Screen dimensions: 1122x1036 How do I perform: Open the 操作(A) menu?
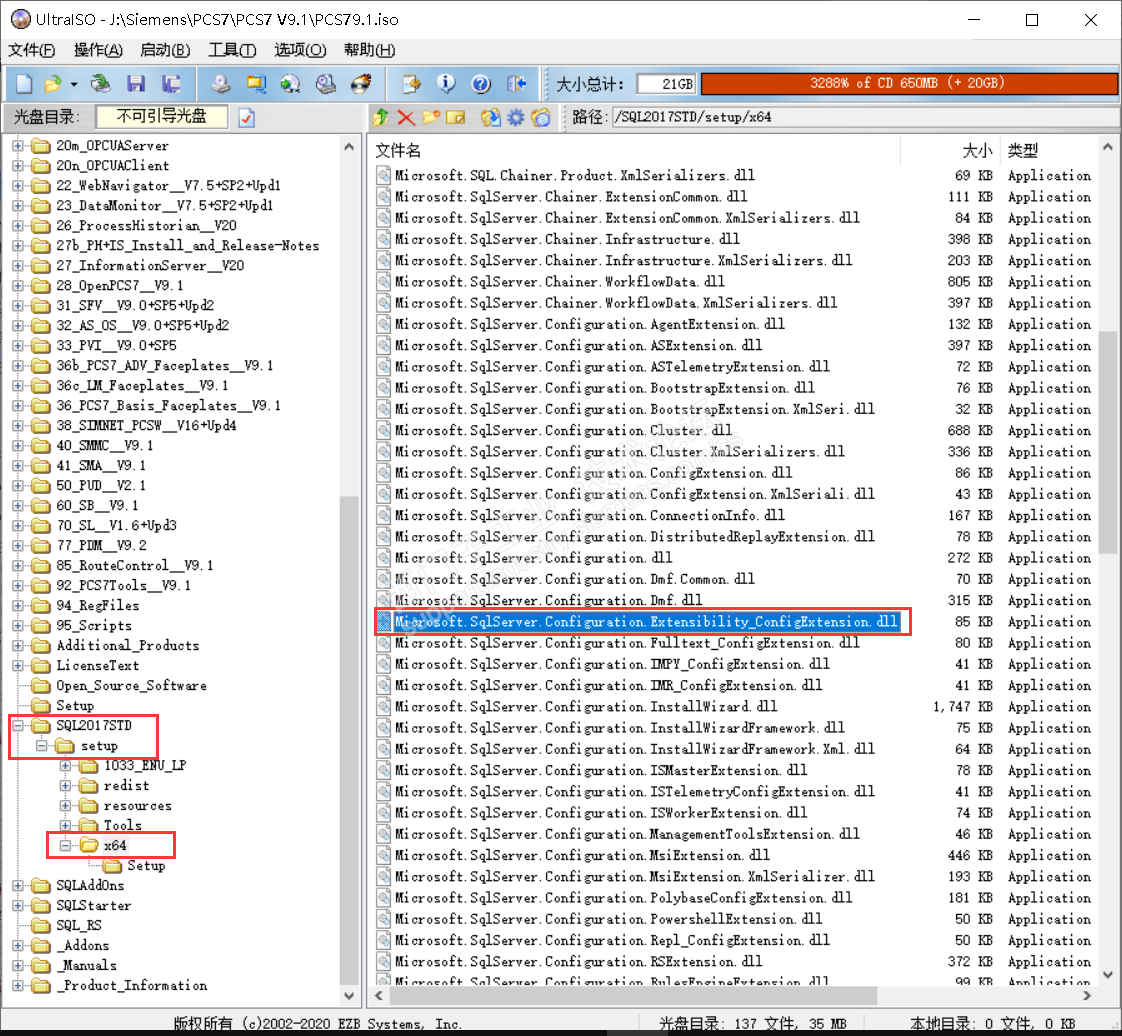click(x=98, y=50)
